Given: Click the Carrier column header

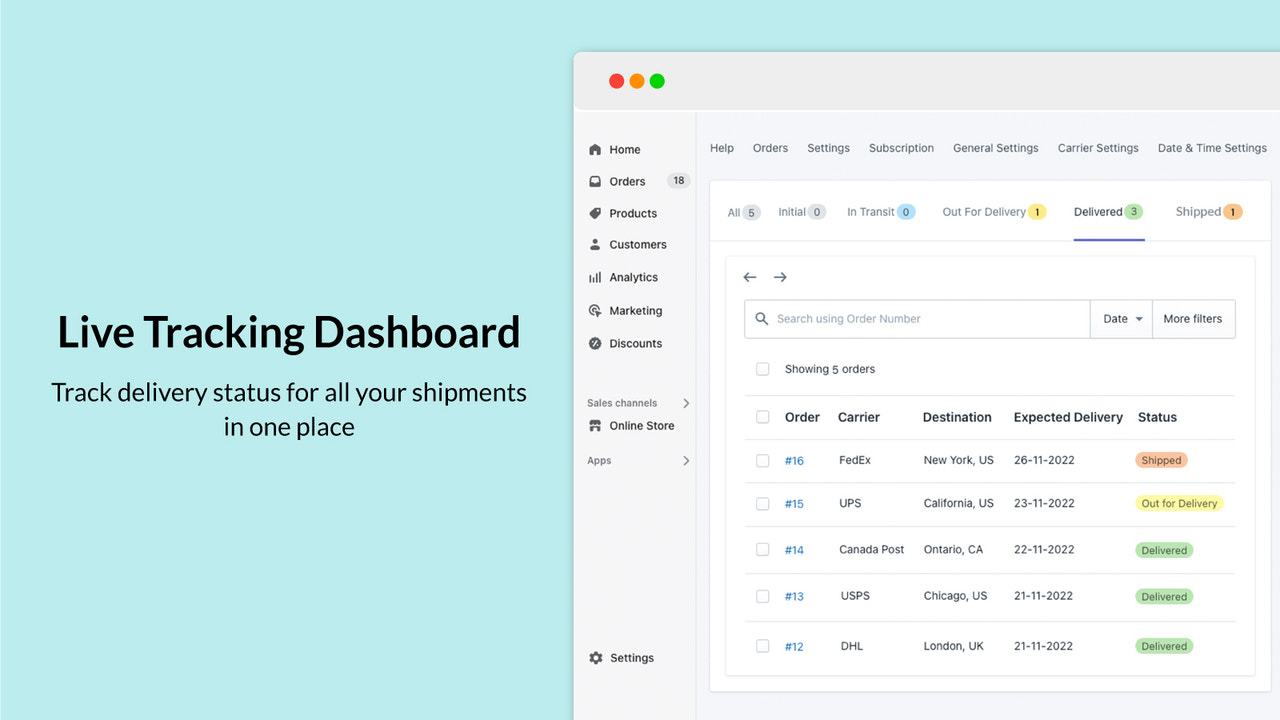Looking at the screenshot, I should (859, 417).
